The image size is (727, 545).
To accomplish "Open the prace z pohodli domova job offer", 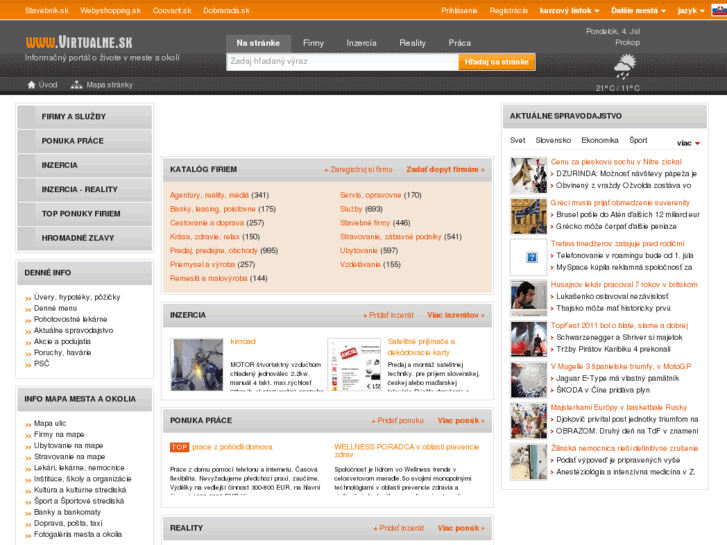I will (232, 447).
